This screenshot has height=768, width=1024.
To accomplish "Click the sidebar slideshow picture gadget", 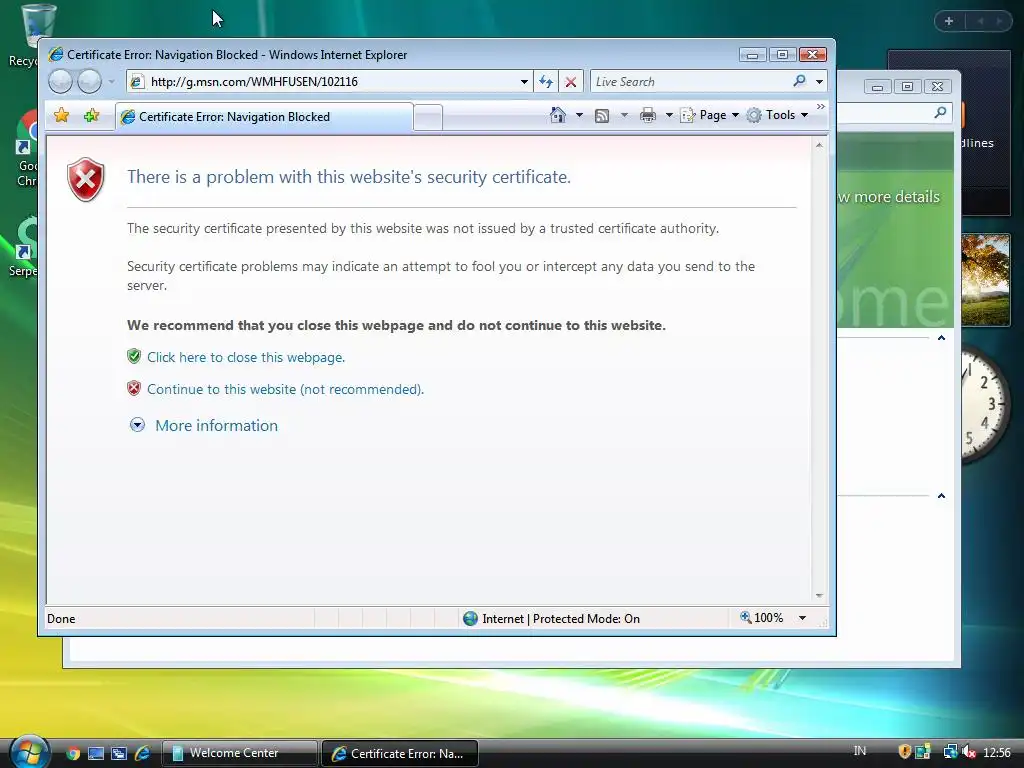I will tap(985, 280).
